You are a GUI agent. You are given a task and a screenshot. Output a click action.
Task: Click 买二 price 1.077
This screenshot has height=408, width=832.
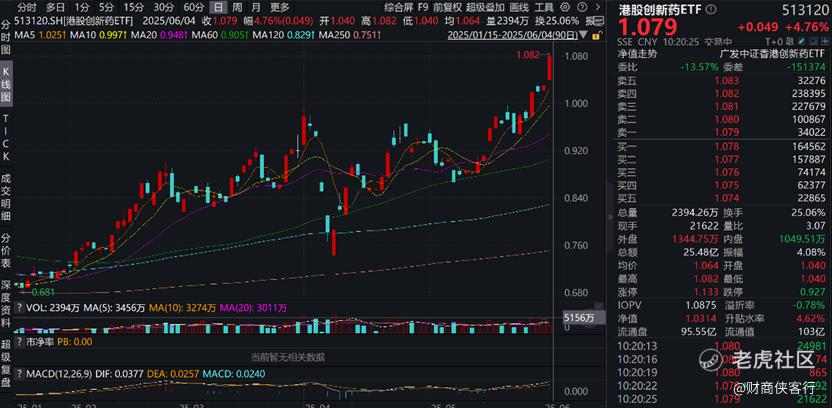pos(727,159)
